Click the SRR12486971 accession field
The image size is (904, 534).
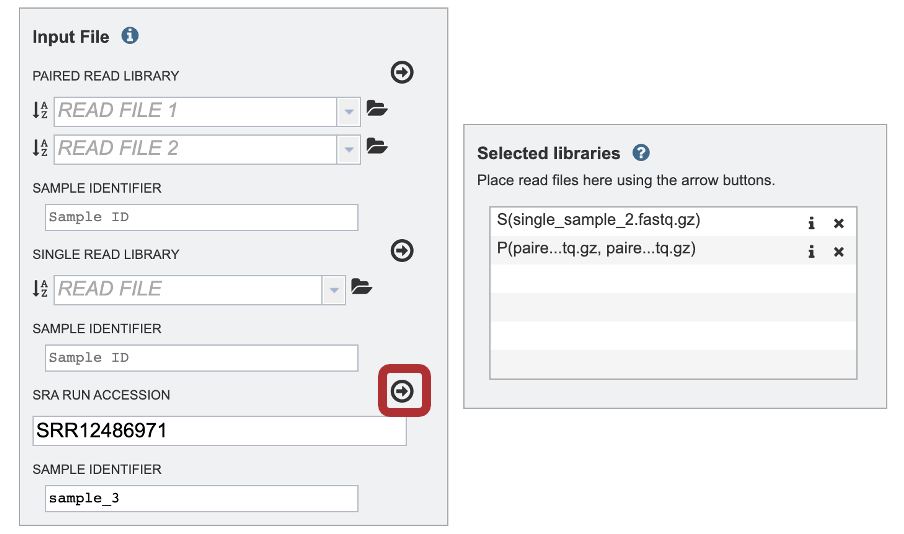coord(220,431)
